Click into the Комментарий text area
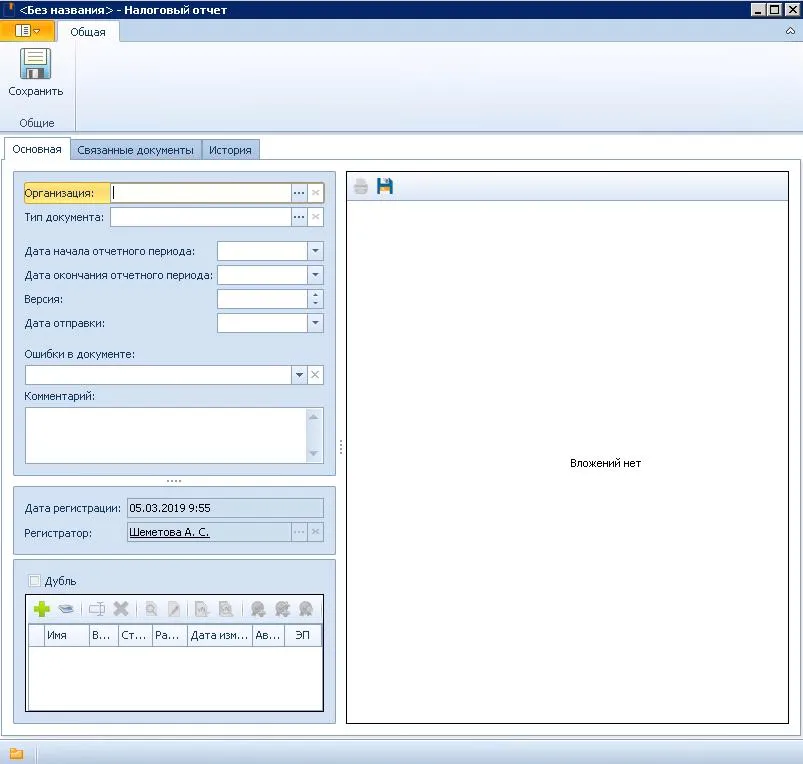The width and height of the screenshot is (803, 764). 165,435
